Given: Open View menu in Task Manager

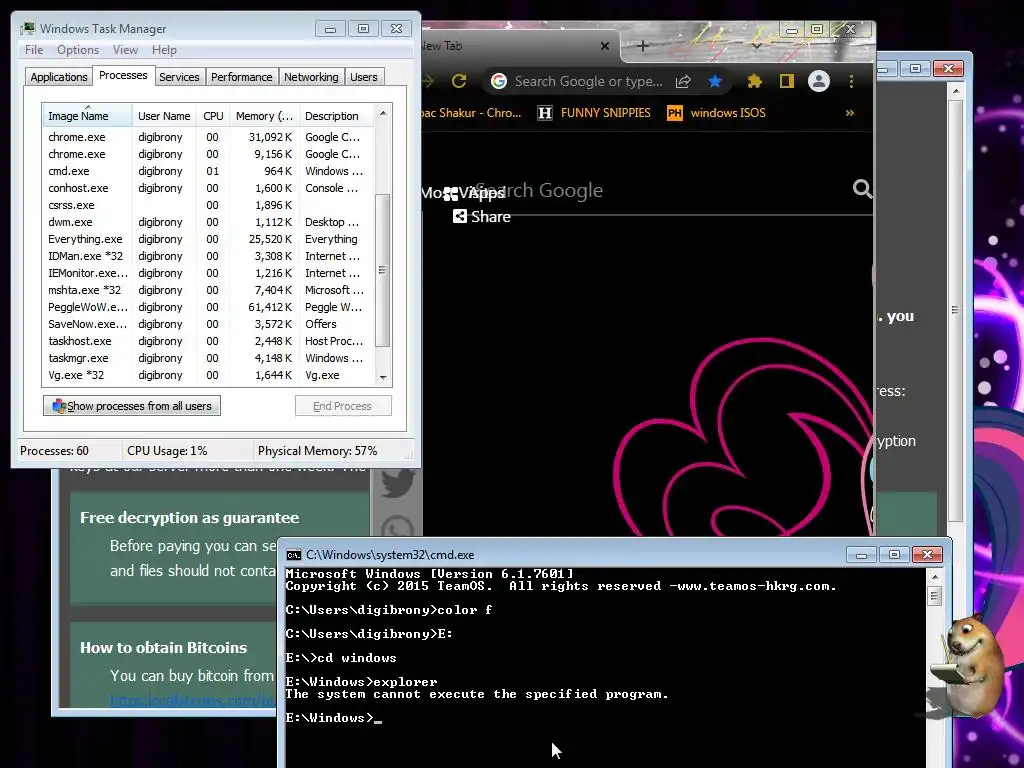Looking at the screenshot, I should (x=125, y=50).
